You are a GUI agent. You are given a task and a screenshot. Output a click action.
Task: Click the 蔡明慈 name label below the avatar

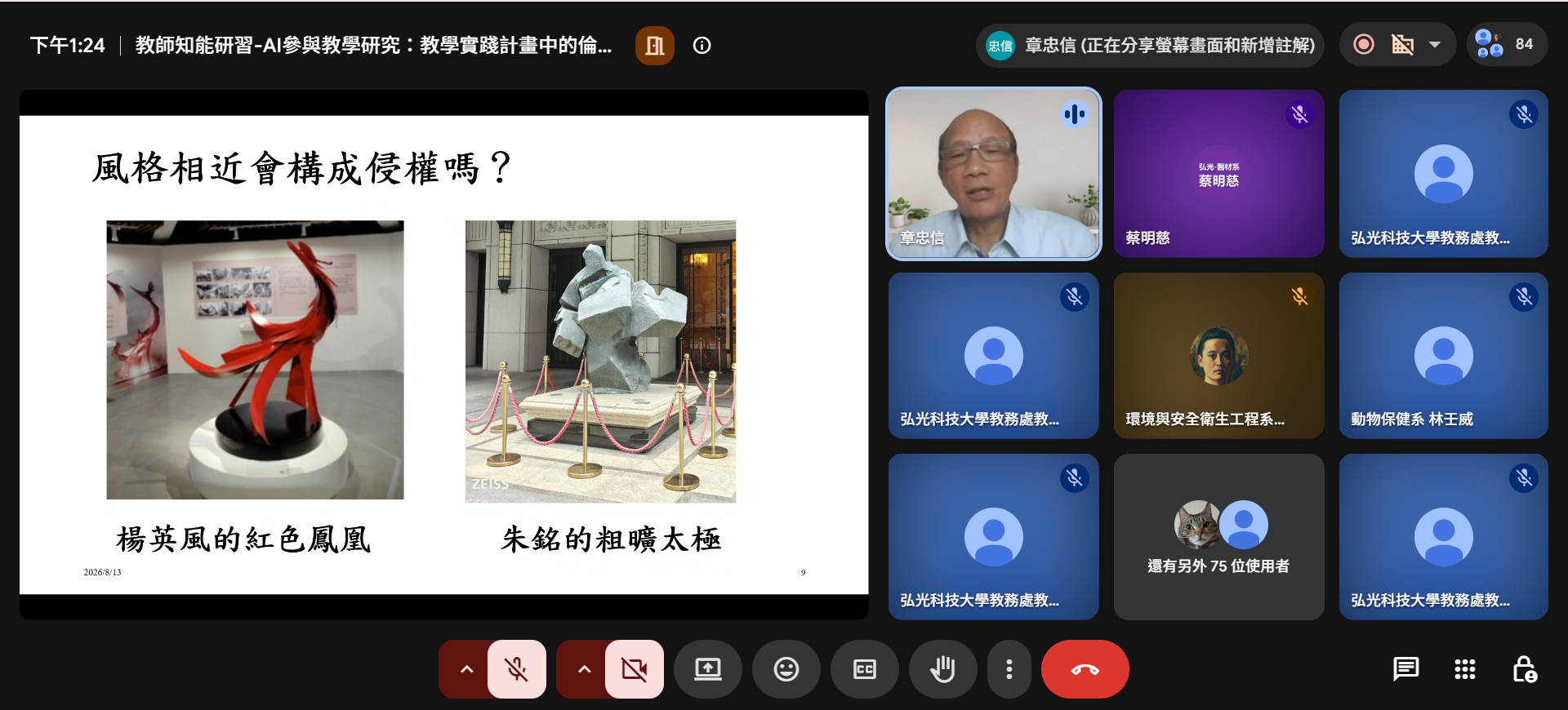pyautogui.click(x=1147, y=237)
